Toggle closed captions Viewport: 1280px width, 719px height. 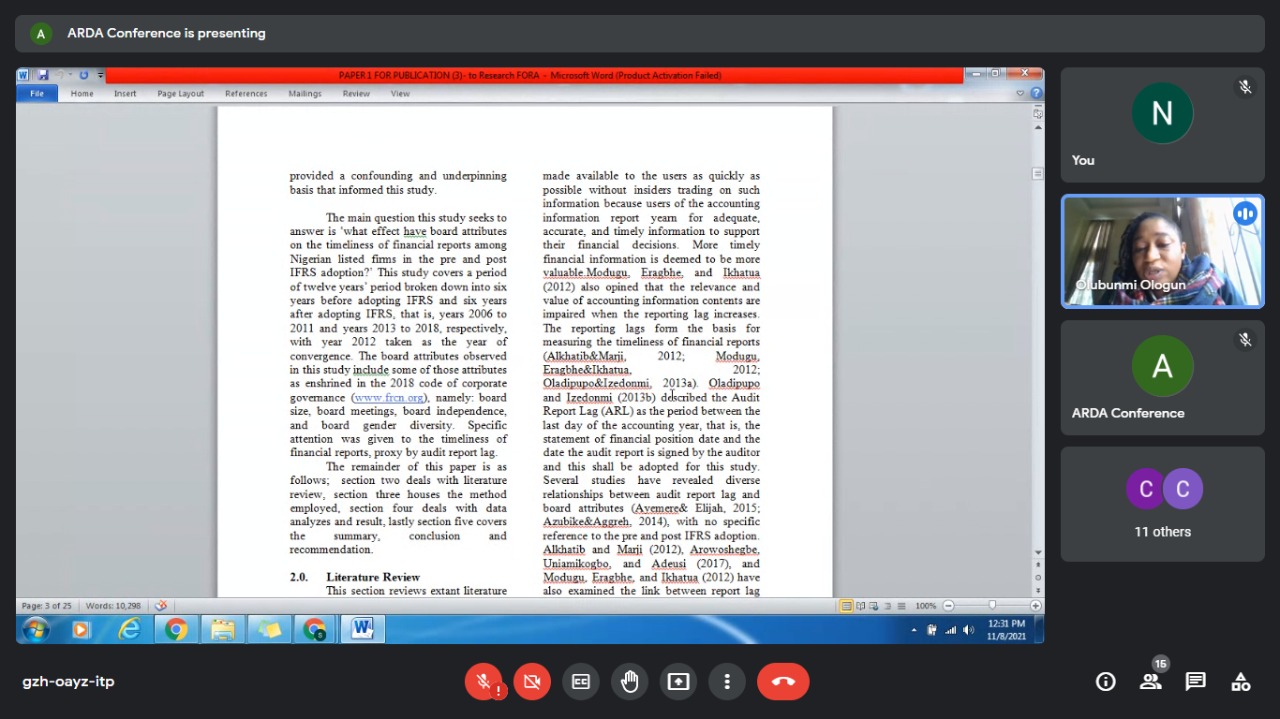[x=581, y=682]
